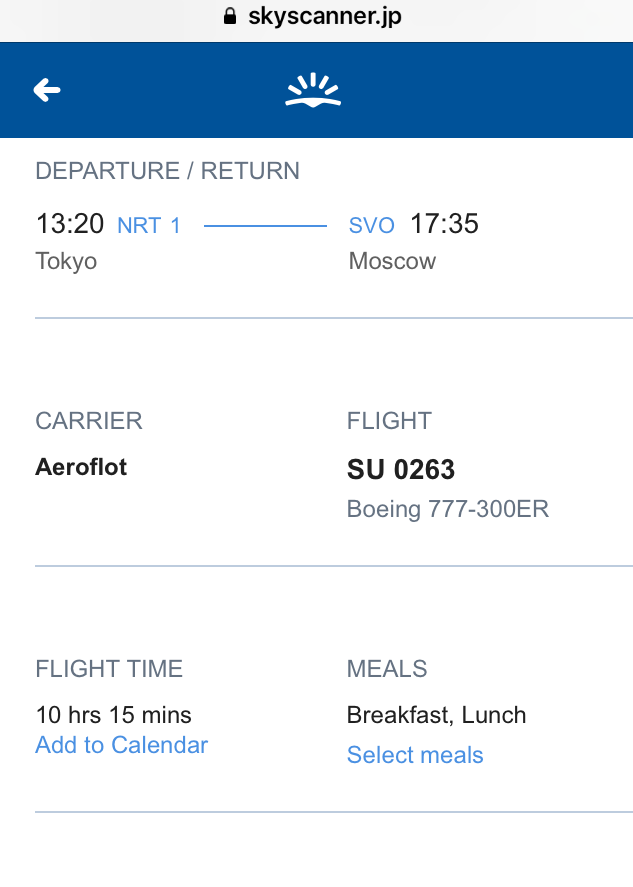Select the skyscanner.jp address bar
The height and width of the screenshot is (887, 633).
click(x=316, y=17)
